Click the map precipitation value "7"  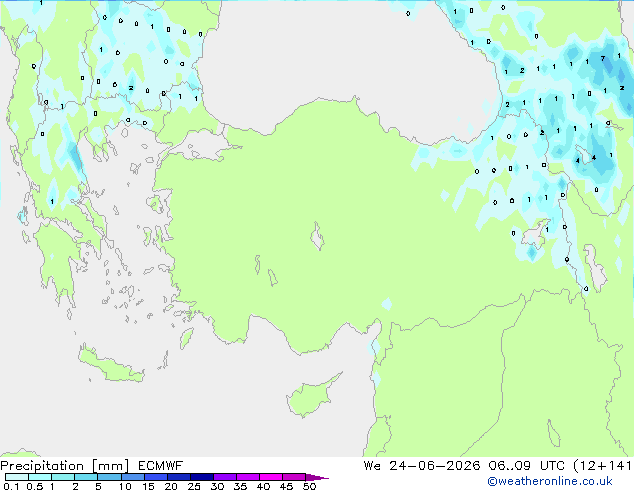coord(603,59)
